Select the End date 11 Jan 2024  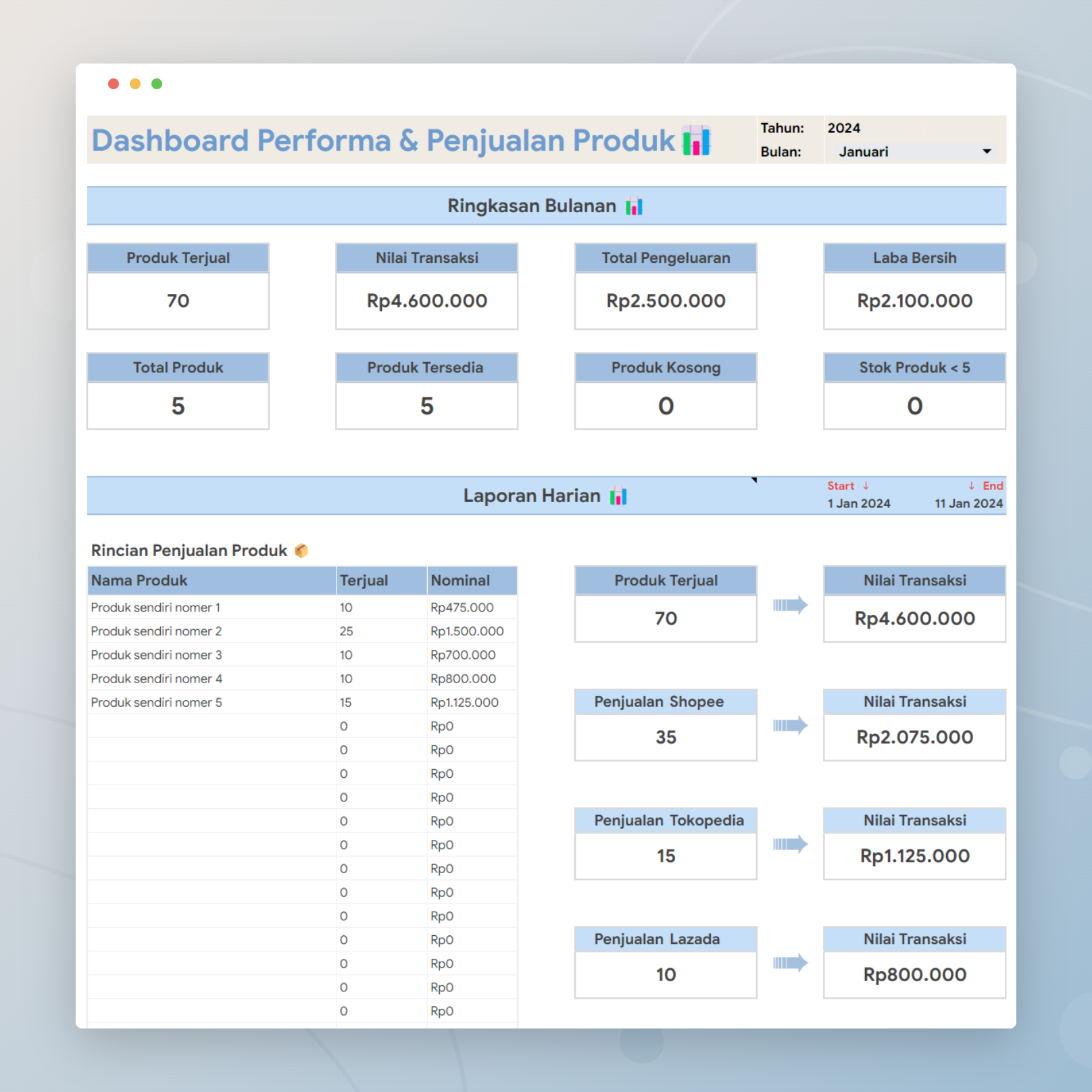(x=968, y=503)
